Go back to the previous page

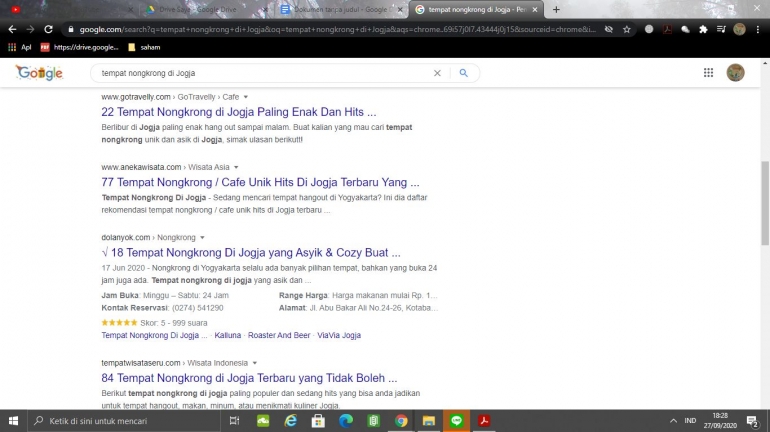(x=12, y=29)
